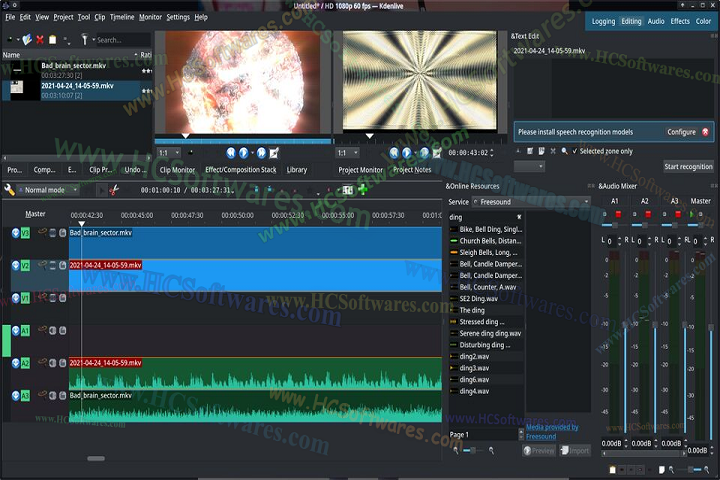Rewind in the Project Monitor
This screenshot has height=480, width=720.
[394, 152]
